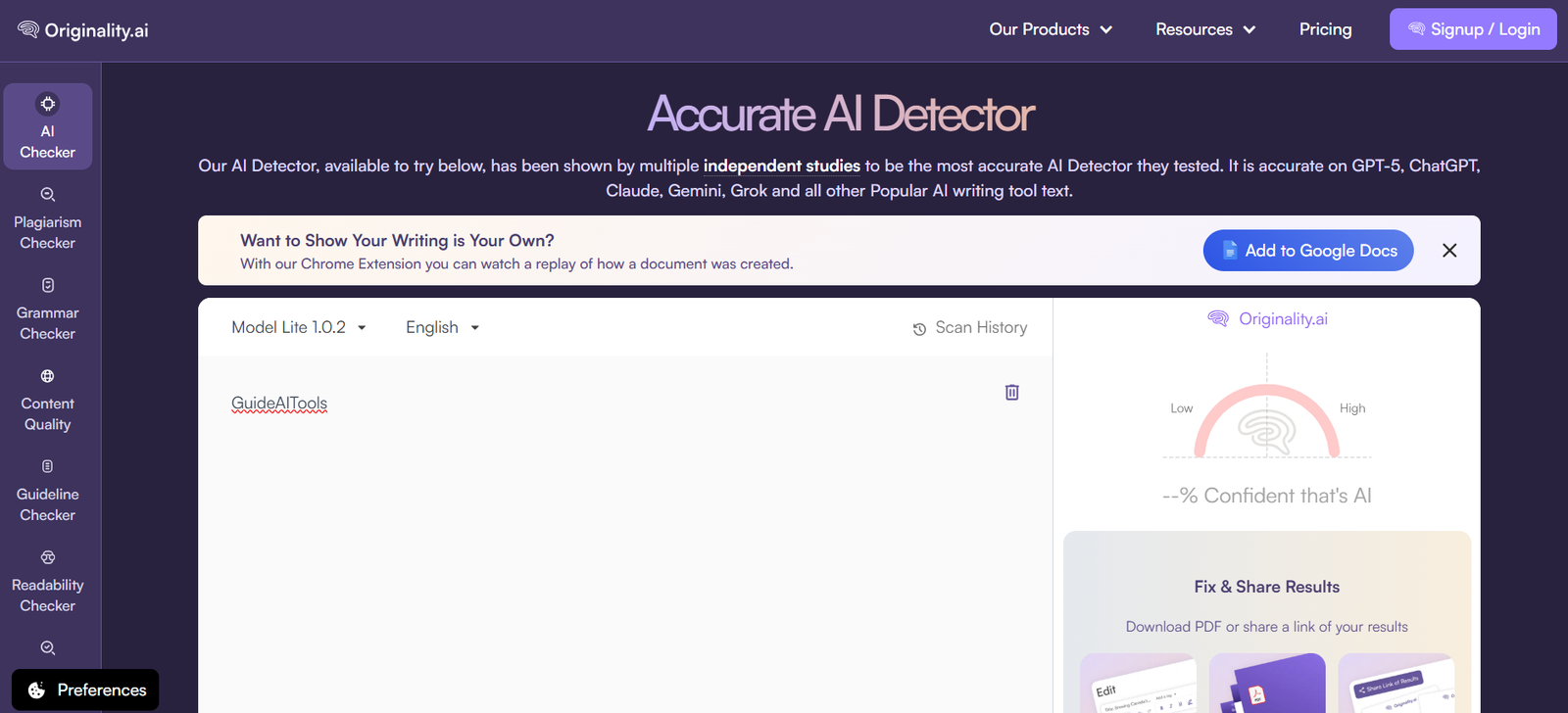Click the Originality.ai logo in header
The image size is (1568, 713).
click(83, 30)
